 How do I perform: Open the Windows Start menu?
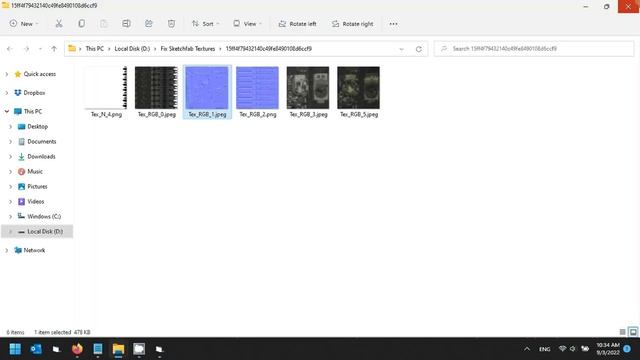pos(15,349)
